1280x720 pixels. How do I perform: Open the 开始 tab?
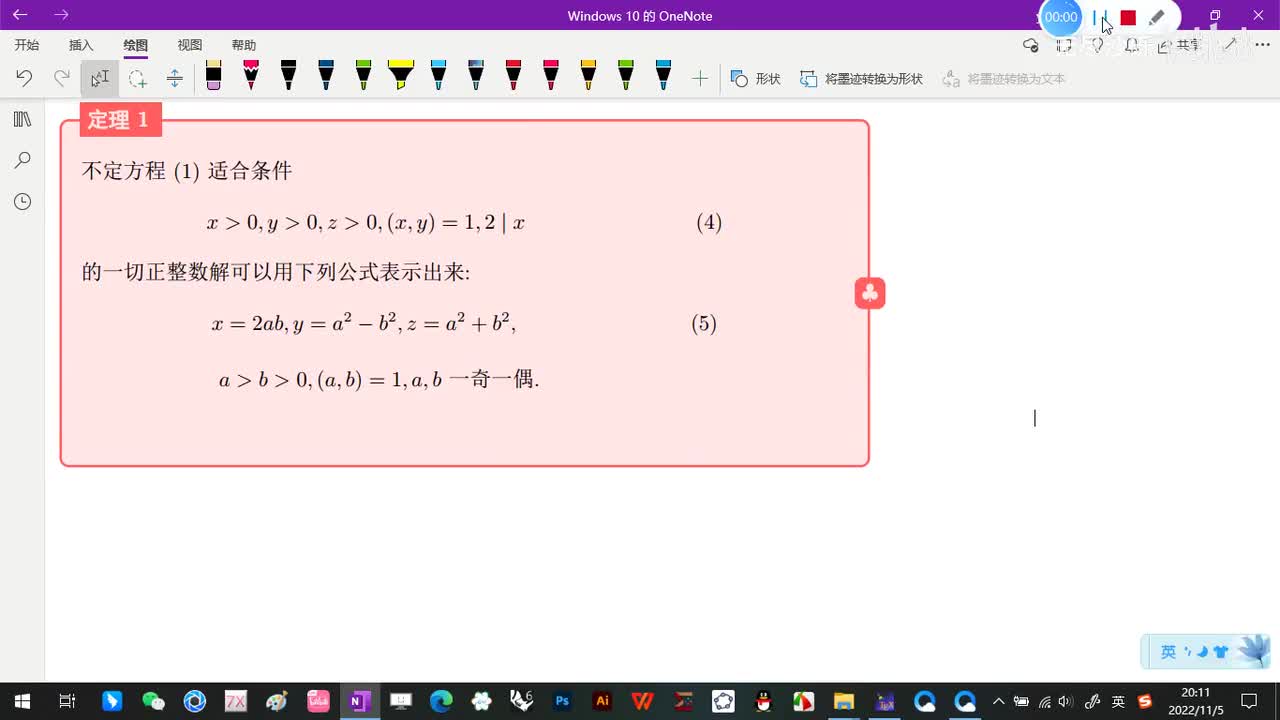[27, 45]
